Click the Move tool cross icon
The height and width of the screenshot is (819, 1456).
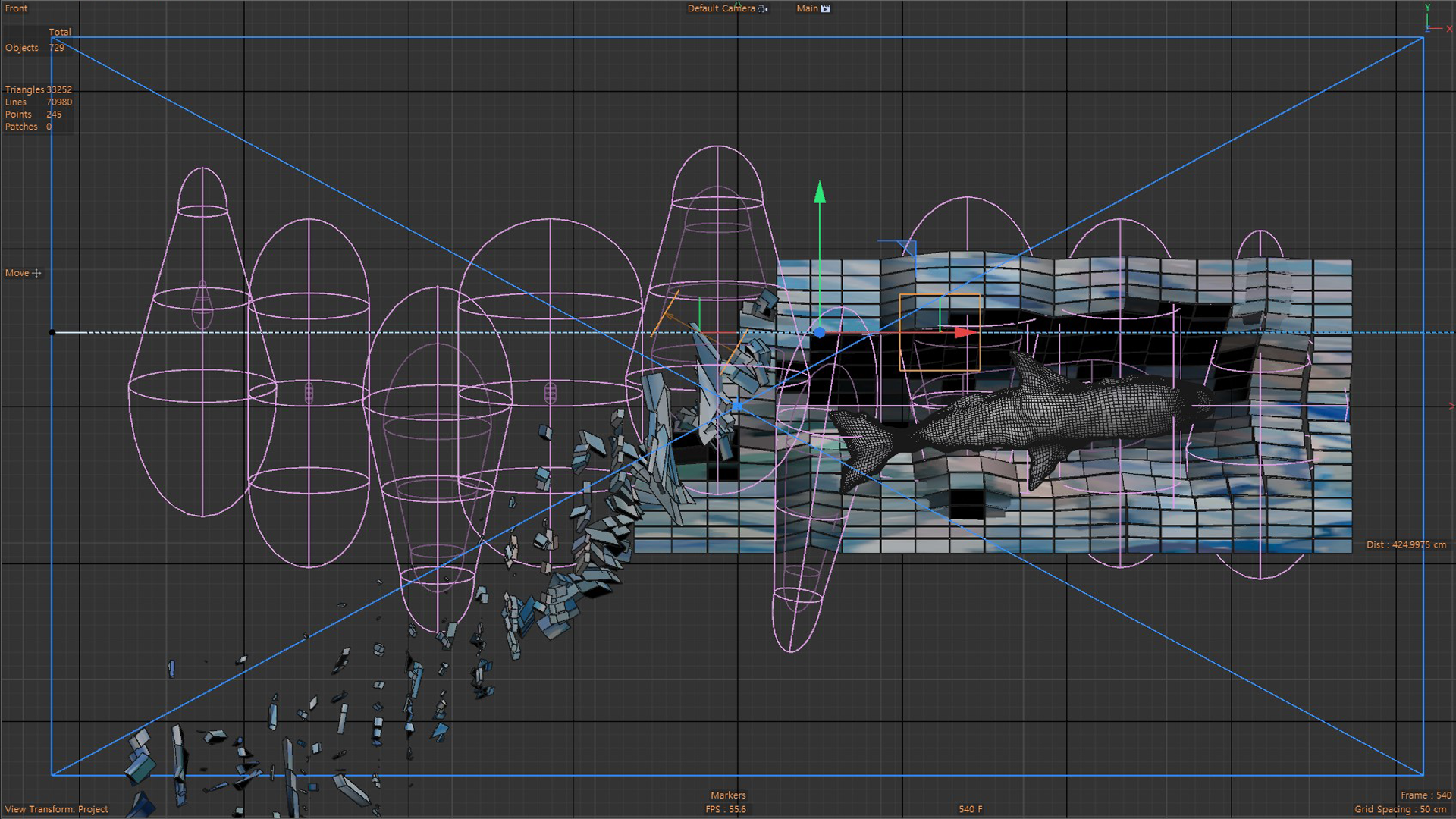[x=36, y=273]
